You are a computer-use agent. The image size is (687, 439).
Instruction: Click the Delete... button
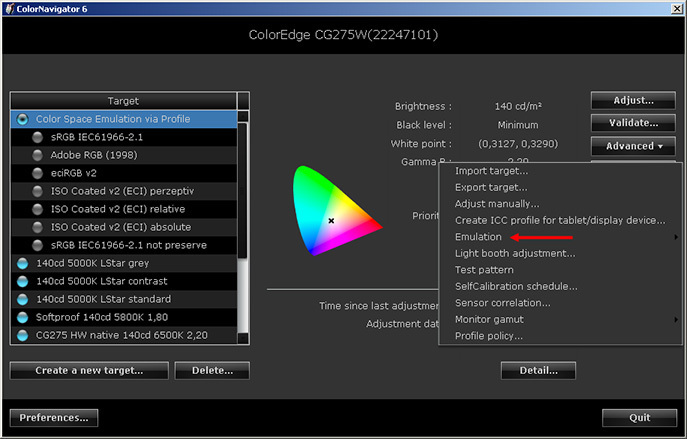pos(212,371)
